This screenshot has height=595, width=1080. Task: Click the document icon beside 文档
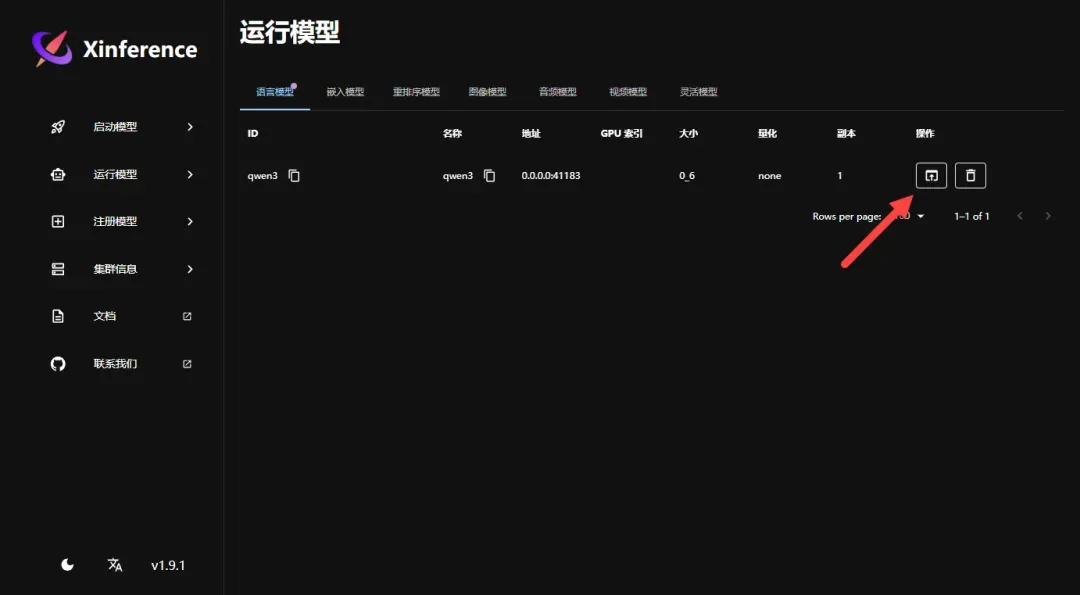58,316
